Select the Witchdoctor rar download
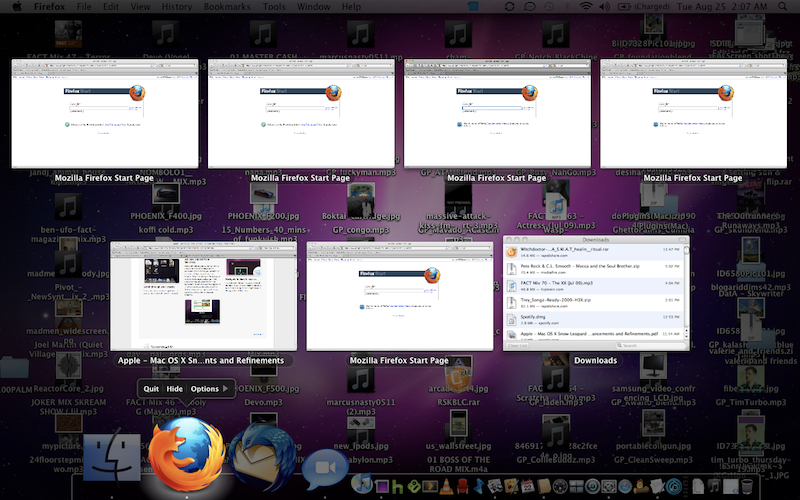The width and height of the screenshot is (800, 500). (x=594, y=252)
